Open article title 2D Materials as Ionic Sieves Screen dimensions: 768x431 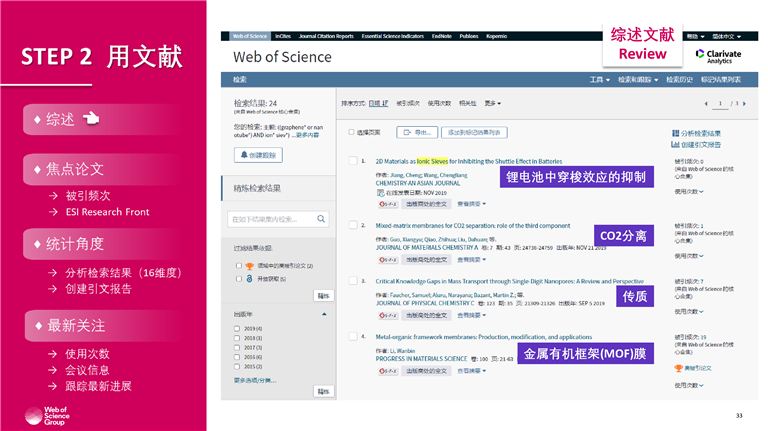click(x=469, y=161)
